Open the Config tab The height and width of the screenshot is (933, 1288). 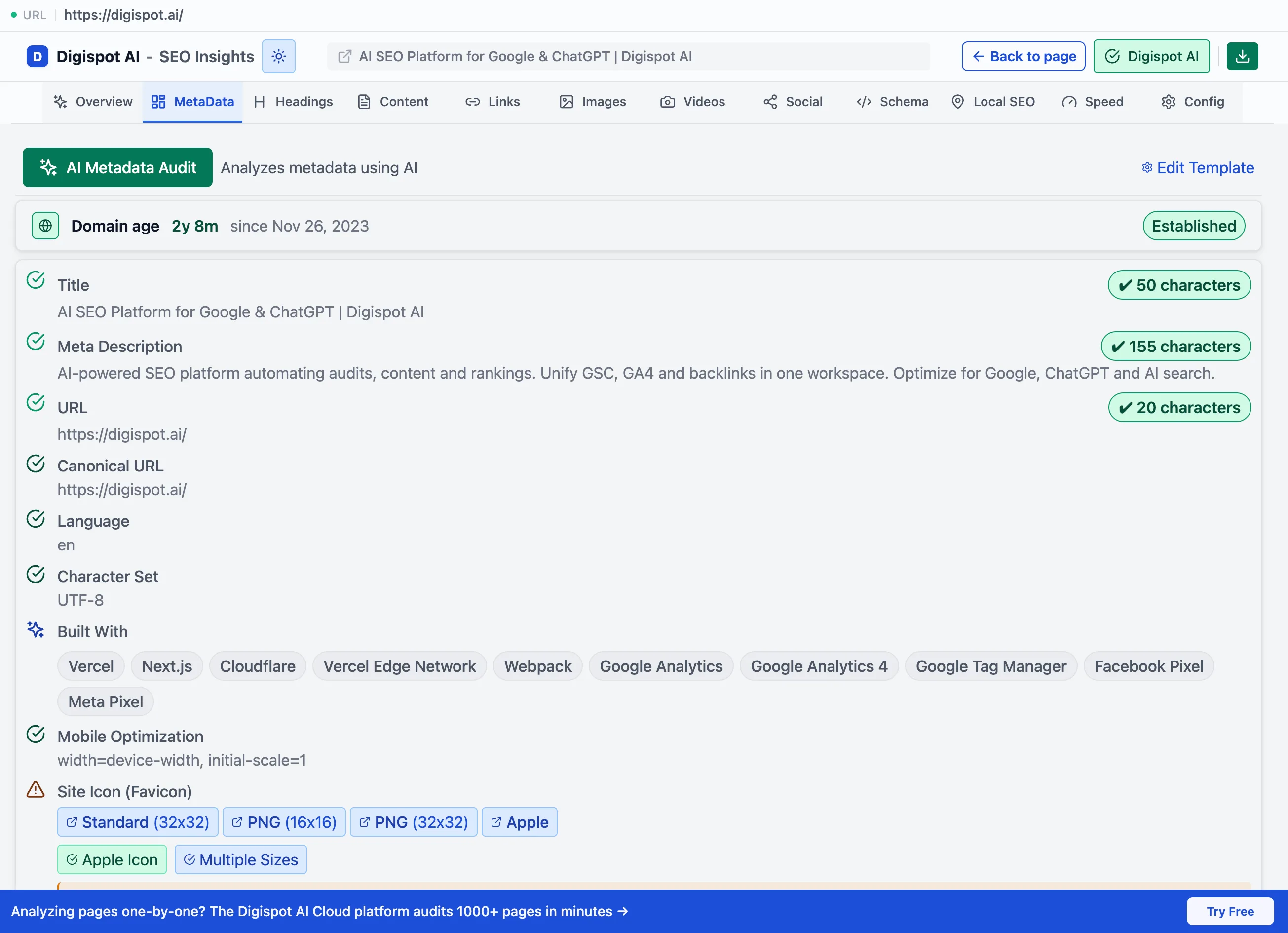(x=1193, y=102)
